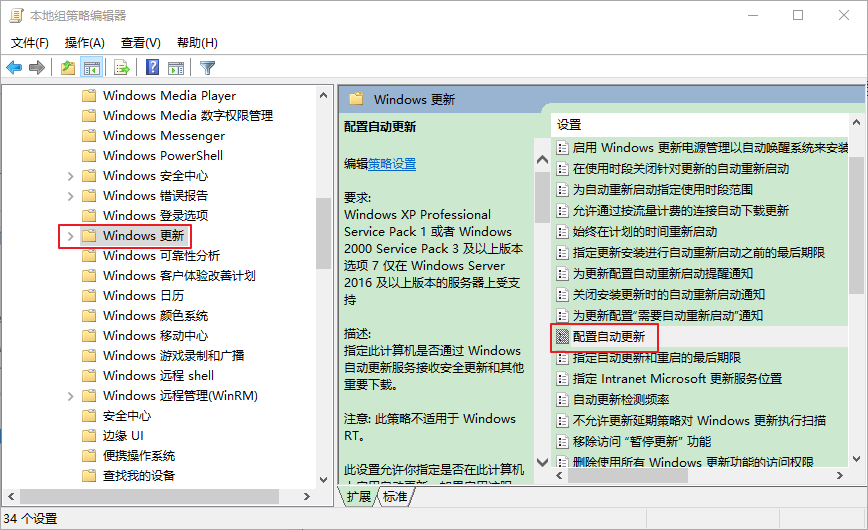Click tree pane scroll down arrow
The height and width of the screenshot is (530, 868).
coord(324,480)
